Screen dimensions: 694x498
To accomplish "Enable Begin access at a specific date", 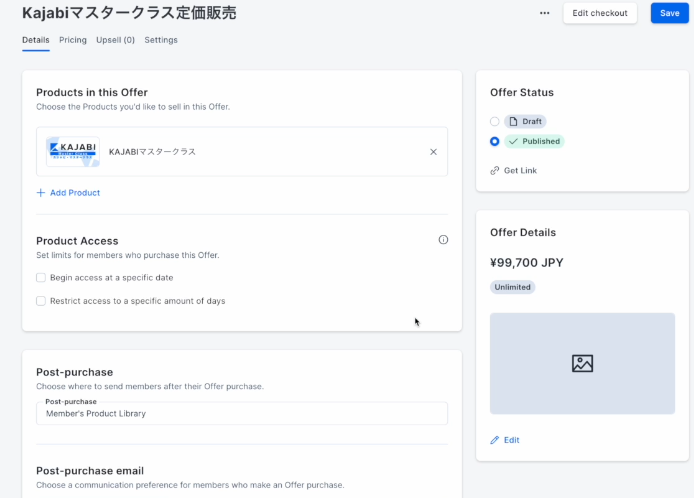I will click(x=41, y=278).
